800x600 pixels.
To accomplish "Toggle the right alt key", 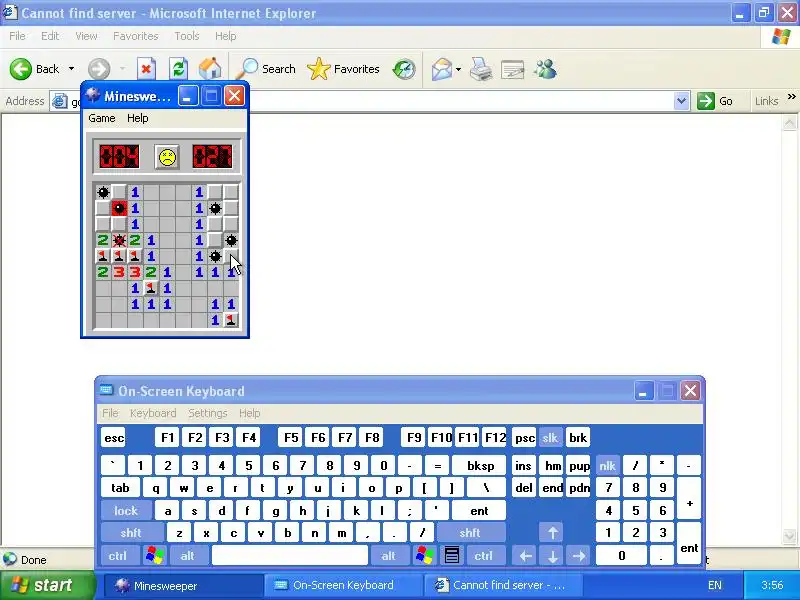I will (389, 555).
